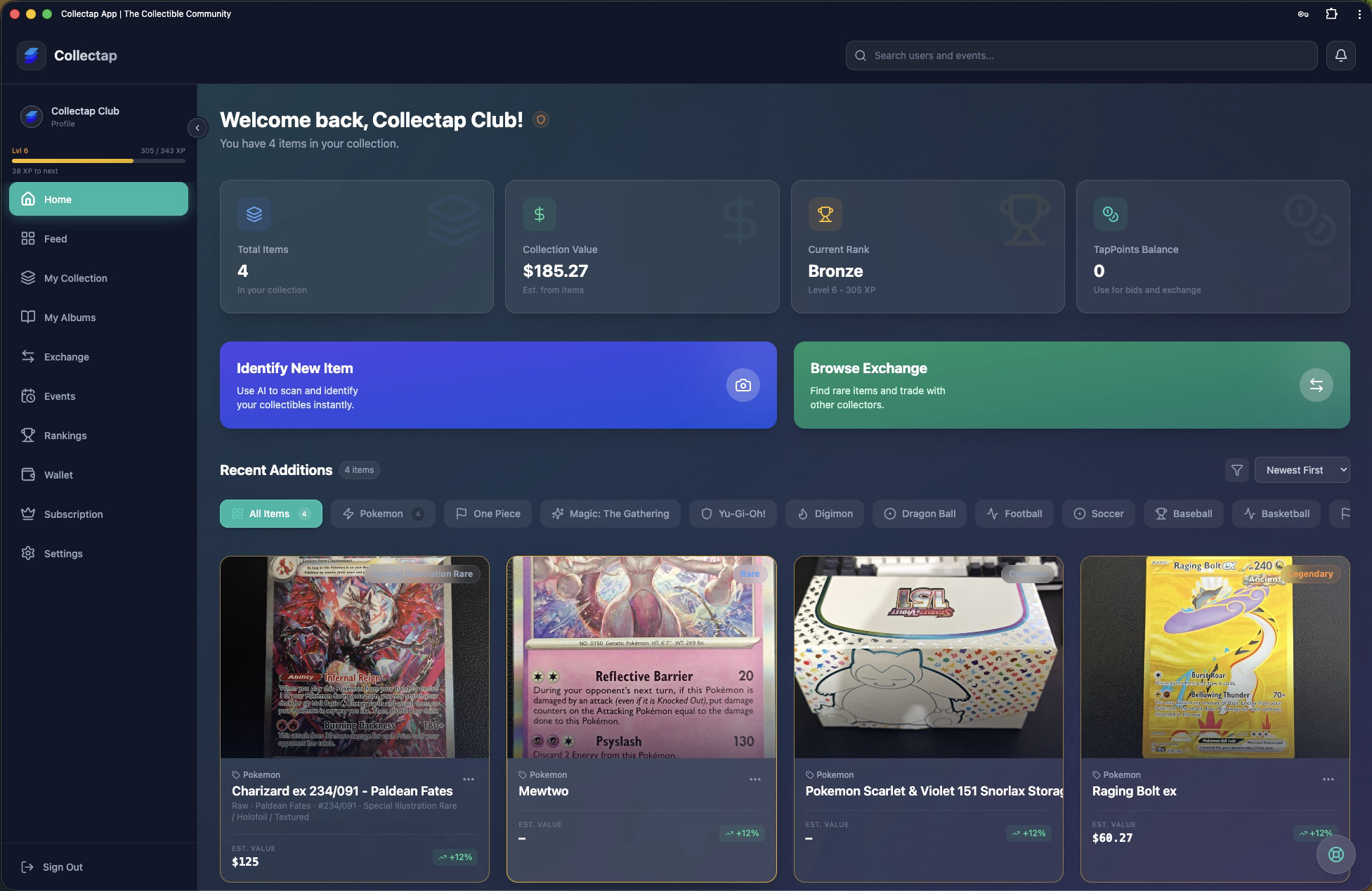Open the Mewtwo card image
Image resolution: width=1372 pixels, height=891 pixels.
point(641,658)
